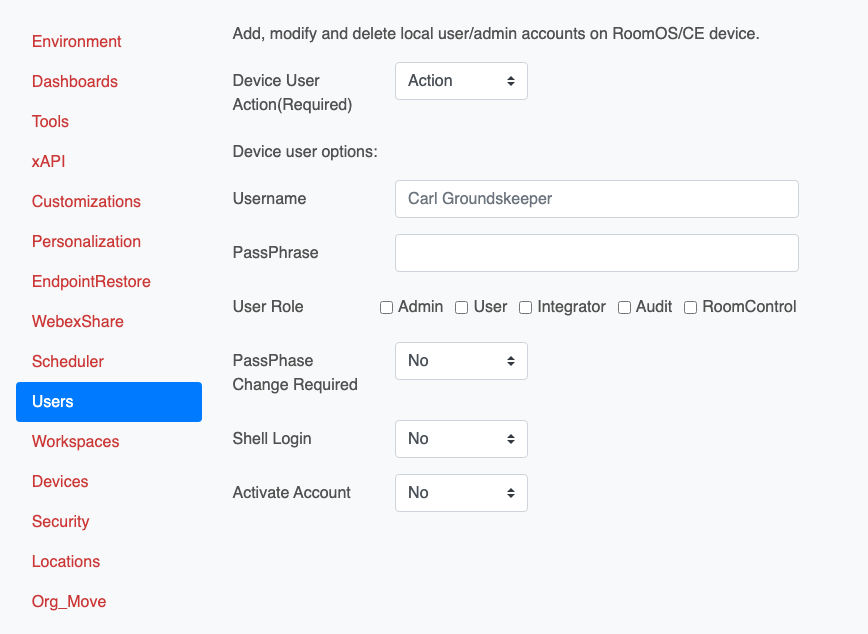Toggle the RoomControl role checkbox
Screen dimensions: 868x634
coord(690,308)
